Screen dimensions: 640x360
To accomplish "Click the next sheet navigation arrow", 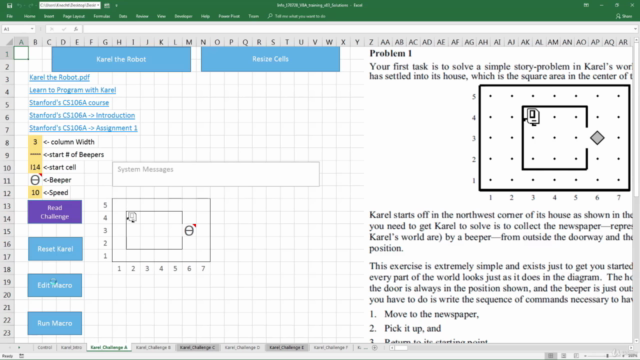I will (x=19, y=347).
